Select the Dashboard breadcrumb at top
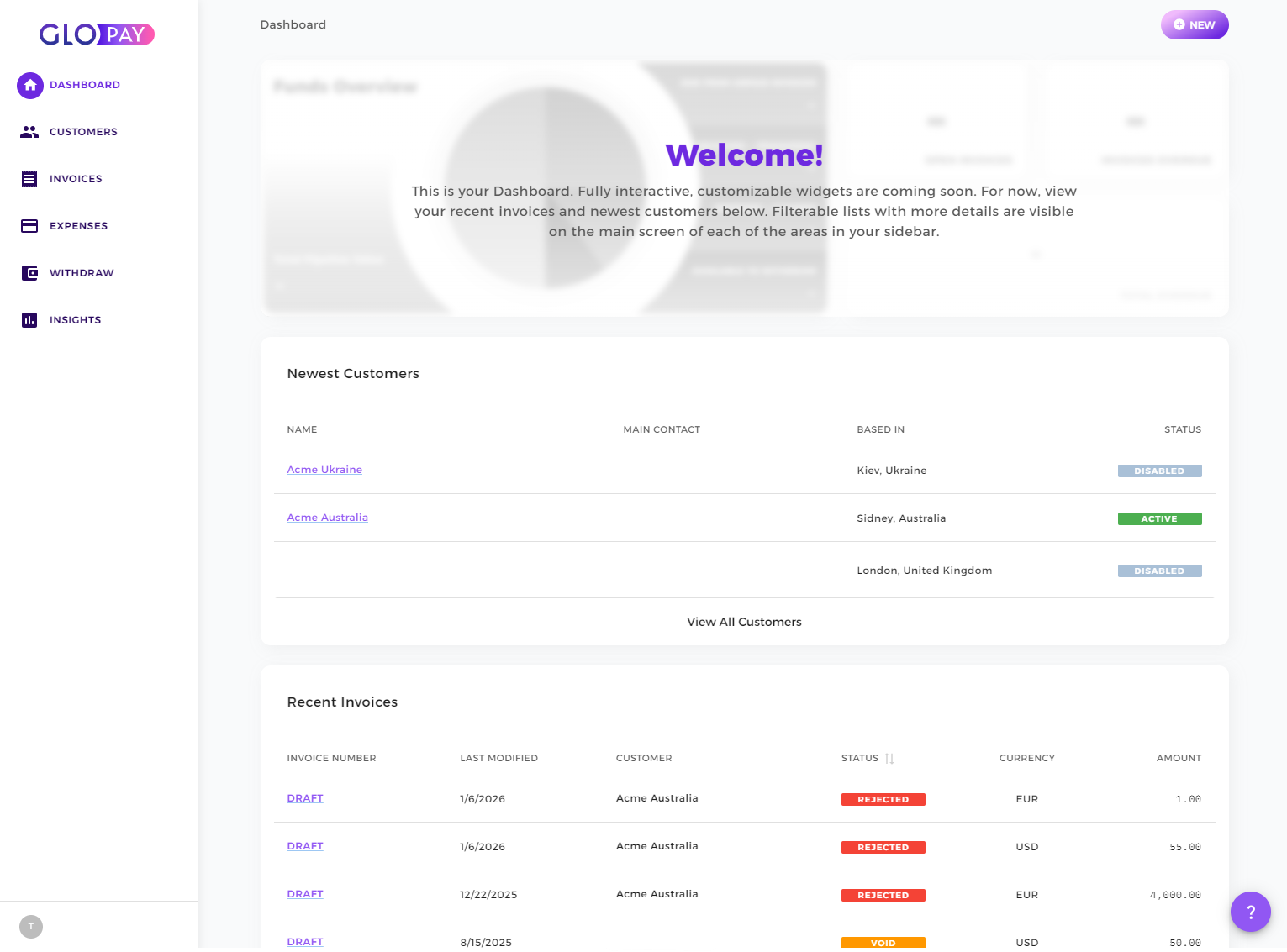 click(x=293, y=24)
